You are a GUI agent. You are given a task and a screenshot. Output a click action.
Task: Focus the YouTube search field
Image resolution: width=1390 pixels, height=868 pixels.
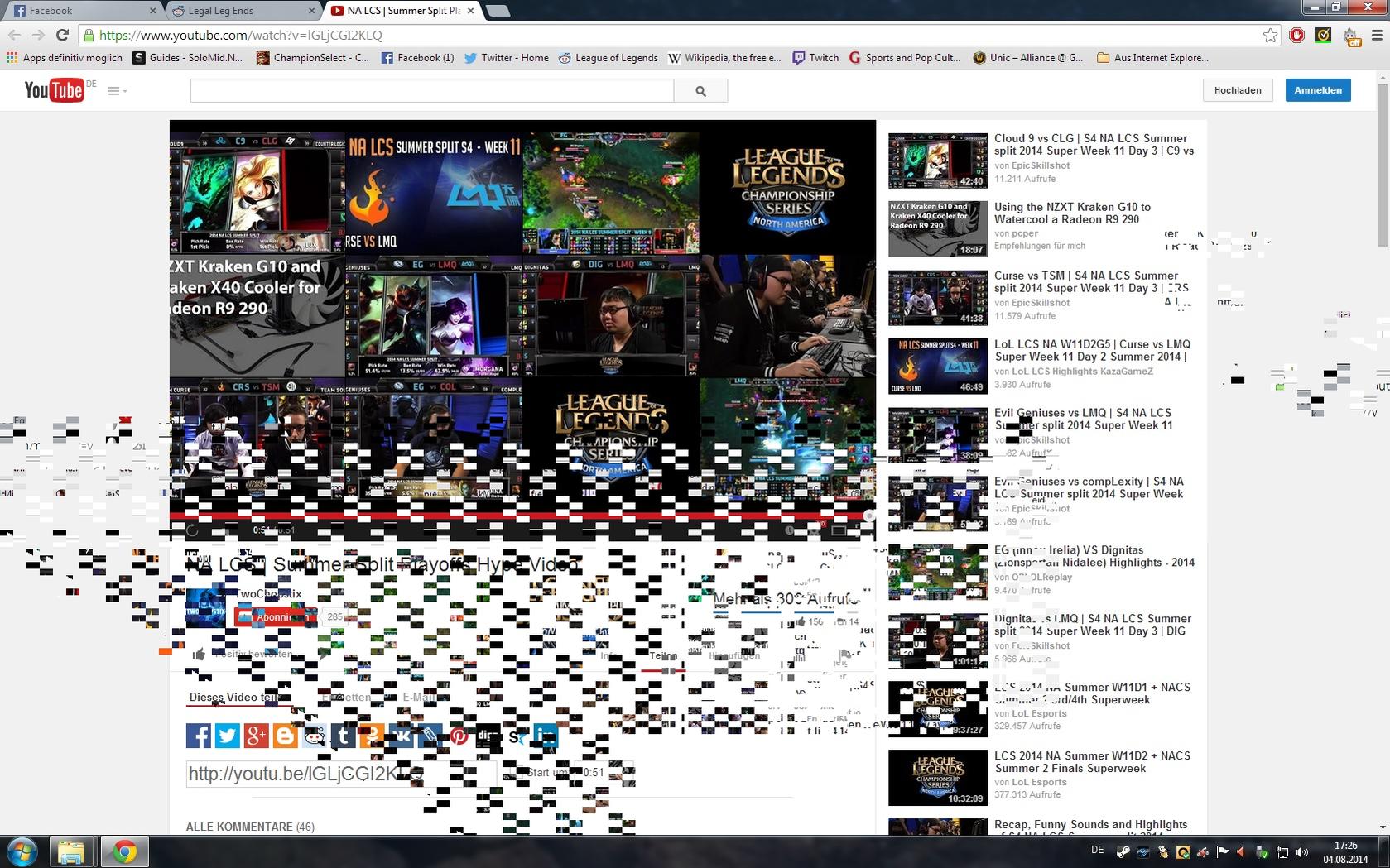431,91
